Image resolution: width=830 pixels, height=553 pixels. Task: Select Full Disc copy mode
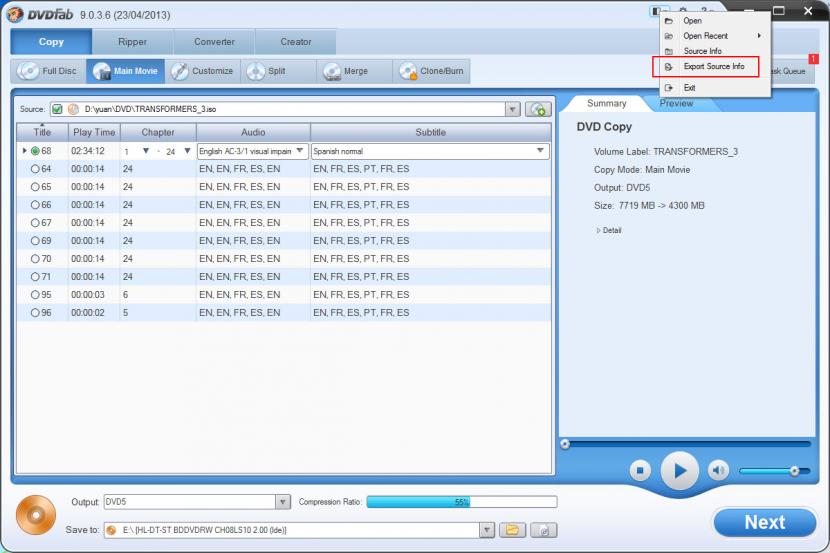click(x=48, y=71)
